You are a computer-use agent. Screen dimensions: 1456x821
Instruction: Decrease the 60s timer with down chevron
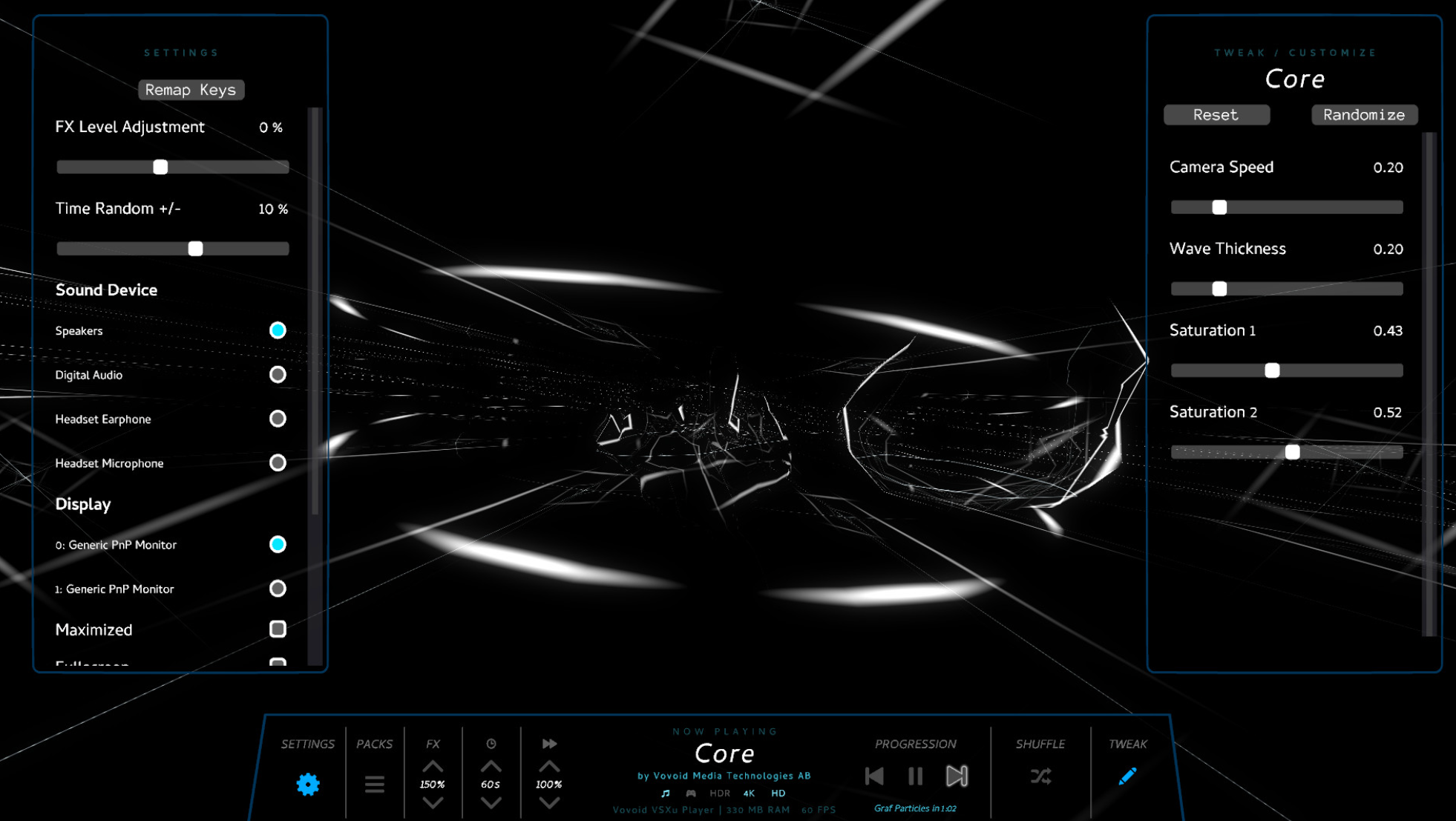coord(490,802)
